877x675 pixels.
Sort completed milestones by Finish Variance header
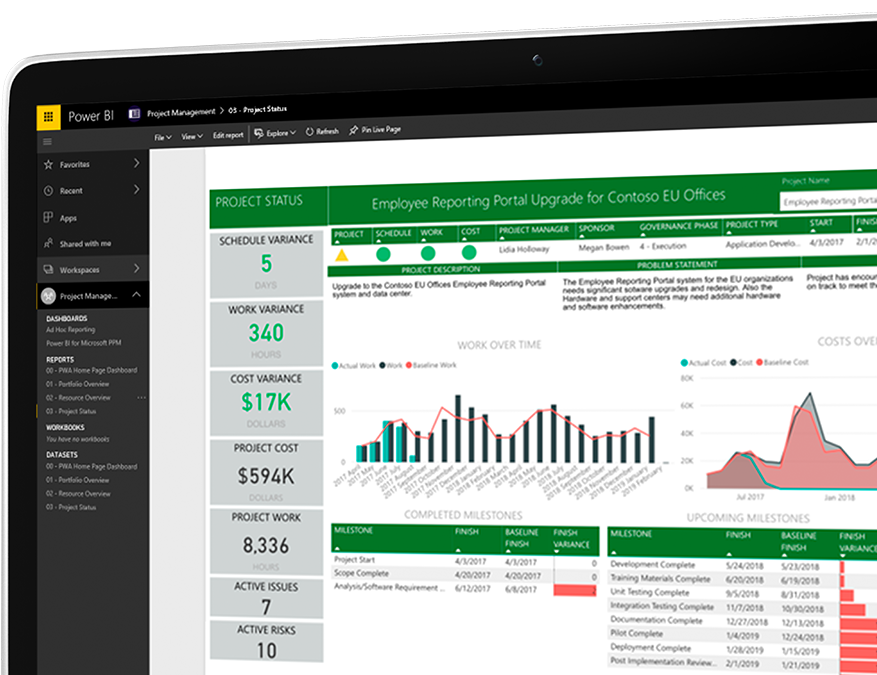pyautogui.click(x=571, y=539)
